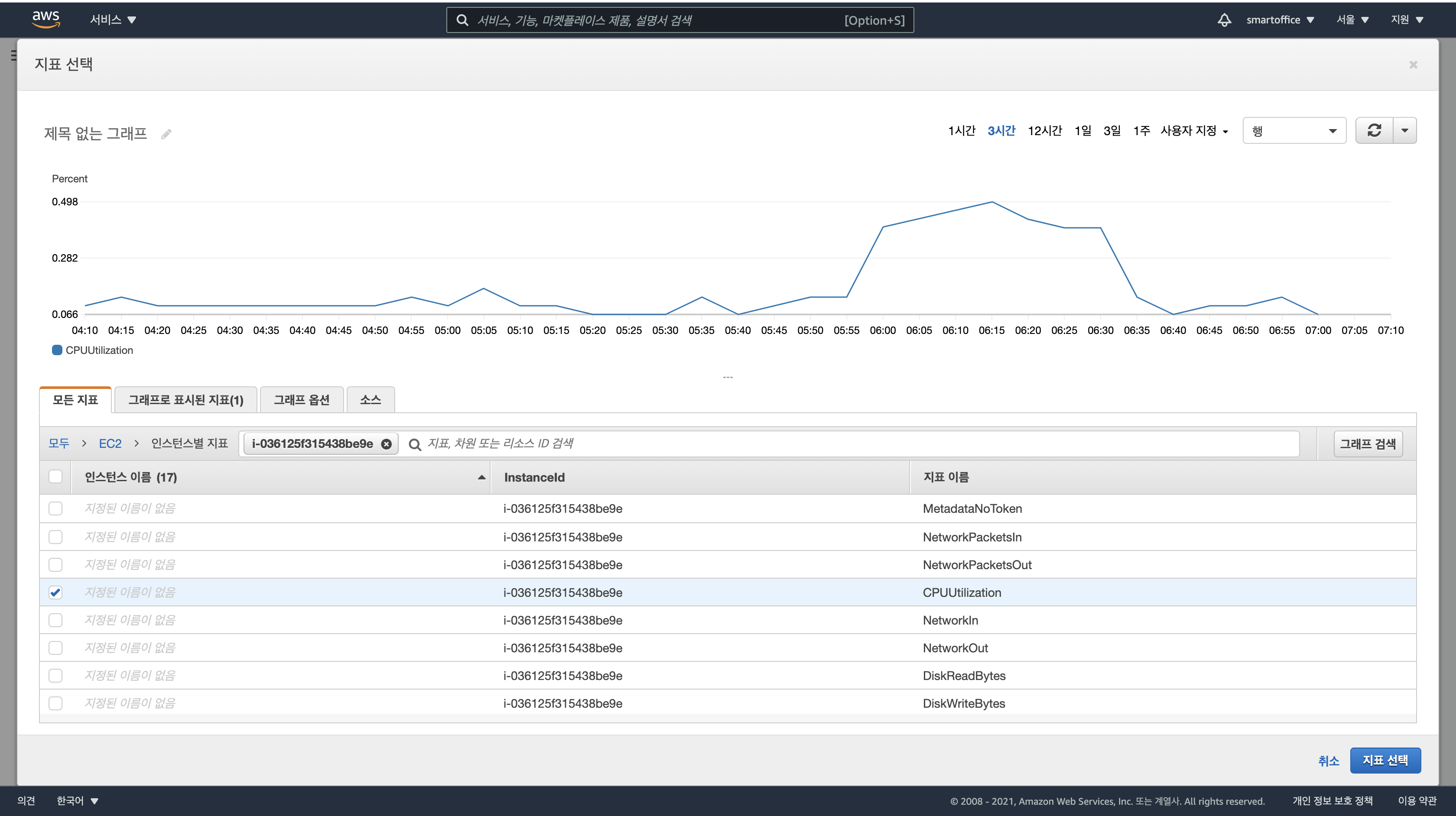Click the CPUUtilization legend color swatch

(57, 350)
